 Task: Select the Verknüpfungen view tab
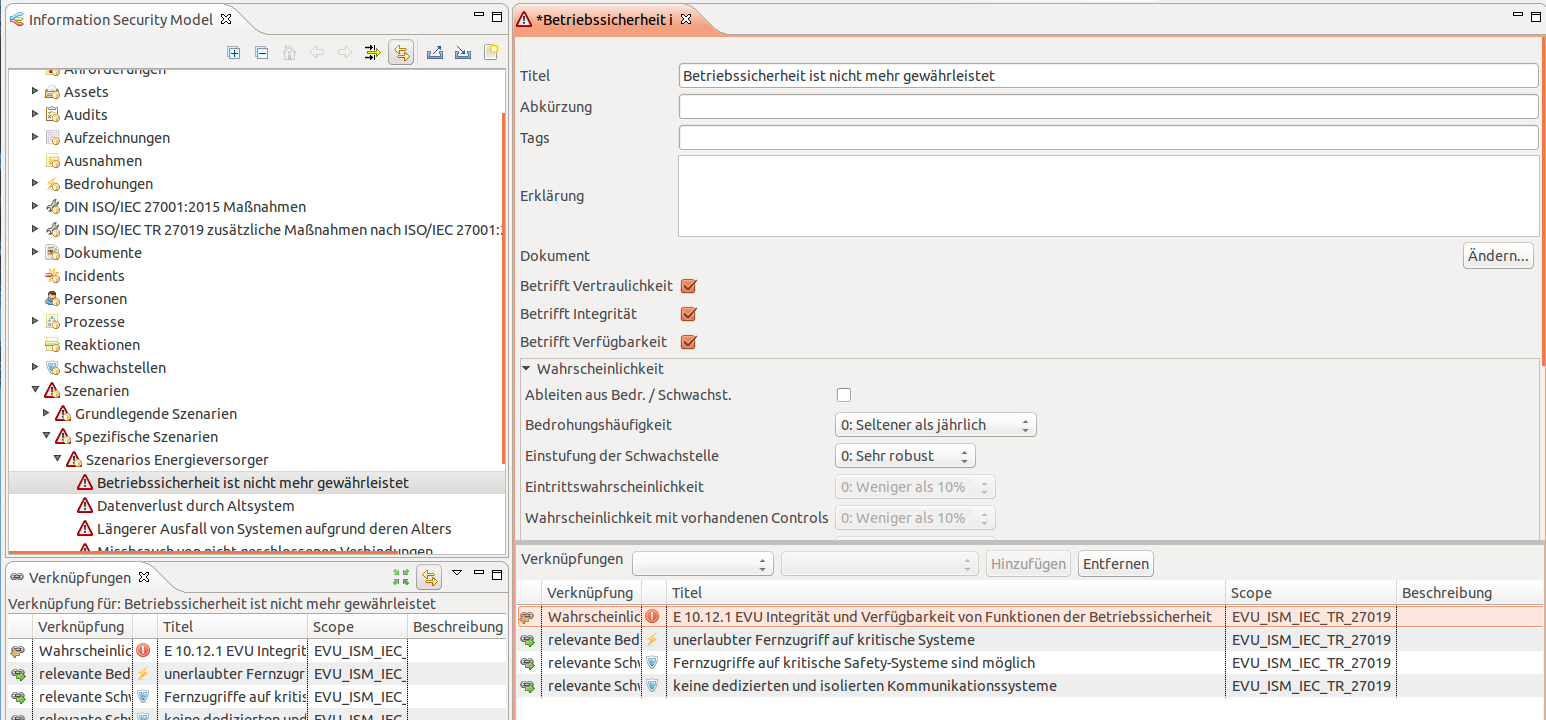pos(80,577)
